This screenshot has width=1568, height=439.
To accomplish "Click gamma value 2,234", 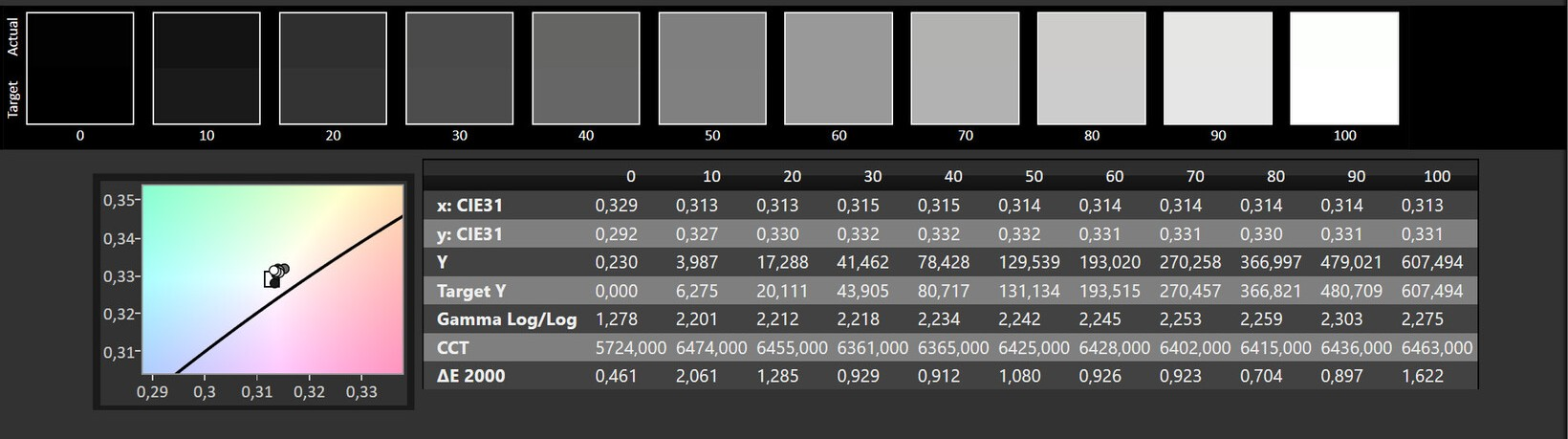I will 939,319.
